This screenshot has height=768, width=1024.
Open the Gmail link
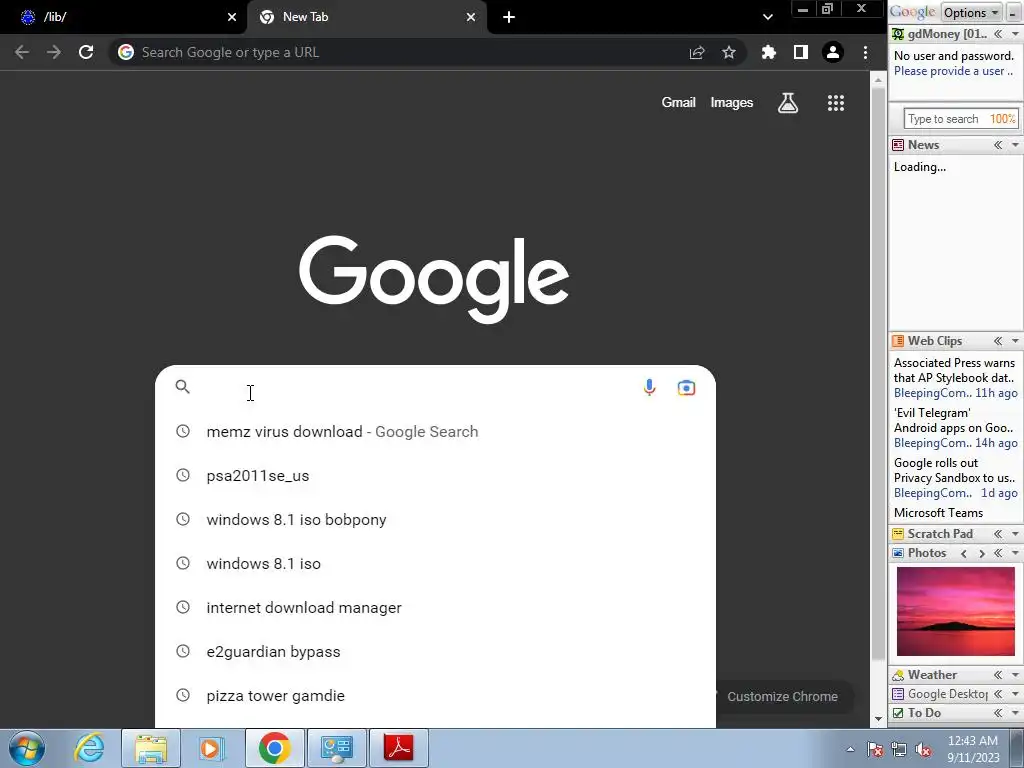[679, 103]
